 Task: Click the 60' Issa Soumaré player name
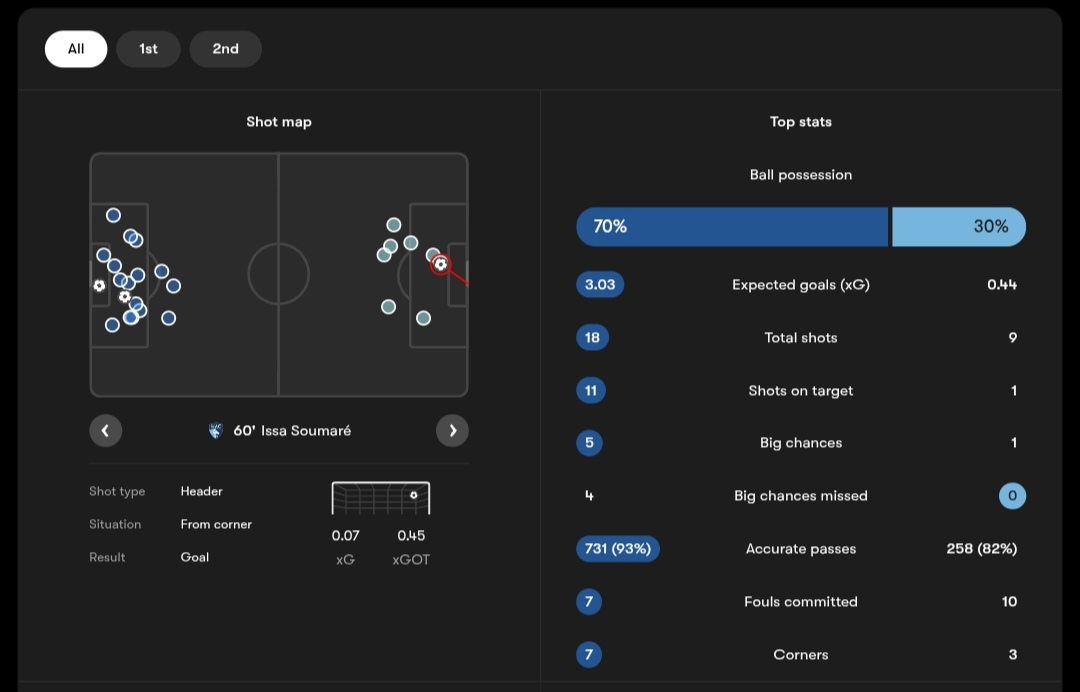point(292,431)
